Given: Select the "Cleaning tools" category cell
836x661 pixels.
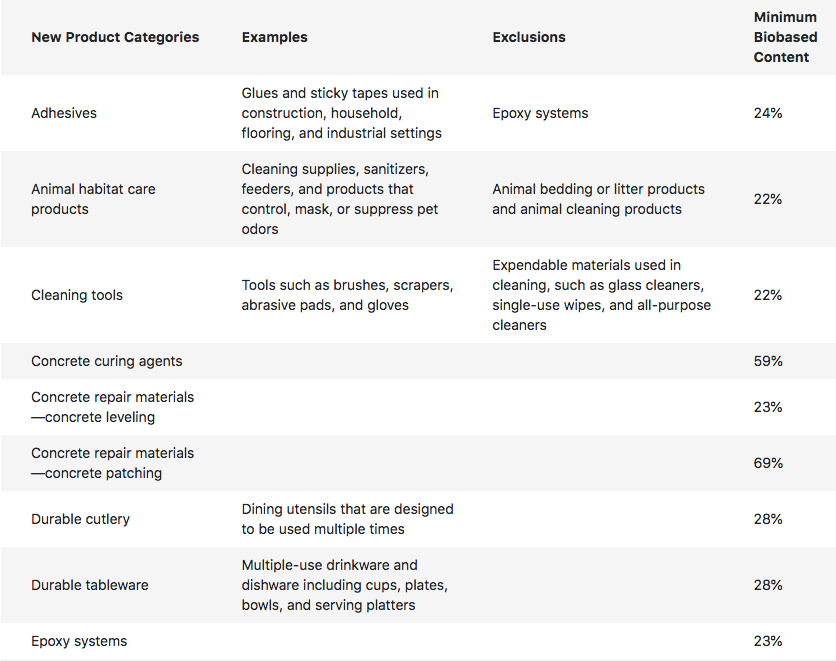Looking at the screenshot, I should (x=77, y=295).
